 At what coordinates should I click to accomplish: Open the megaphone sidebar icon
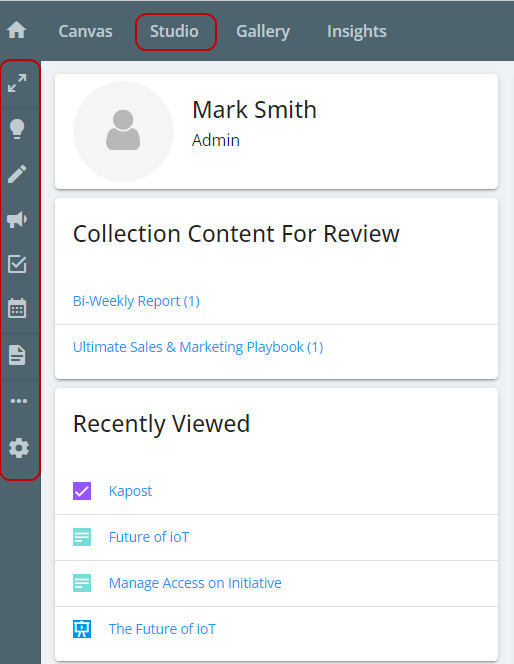tap(17, 219)
